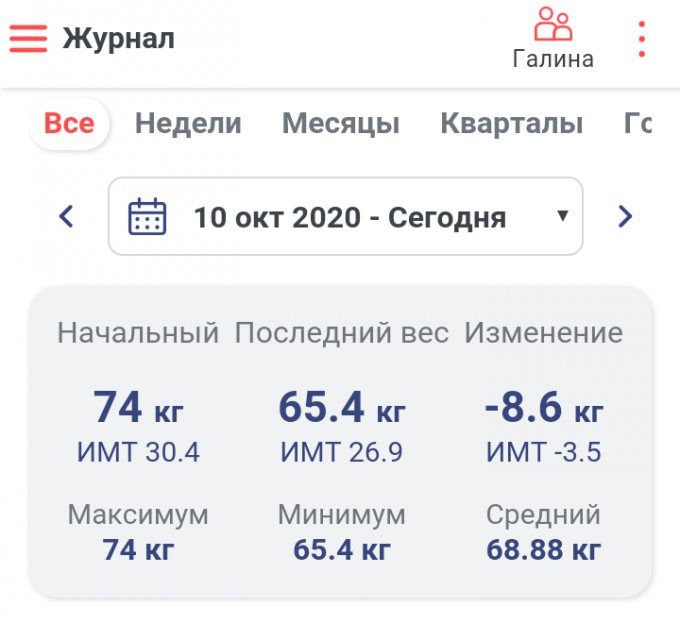Select the partially visible Годы tab

point(638,124)
